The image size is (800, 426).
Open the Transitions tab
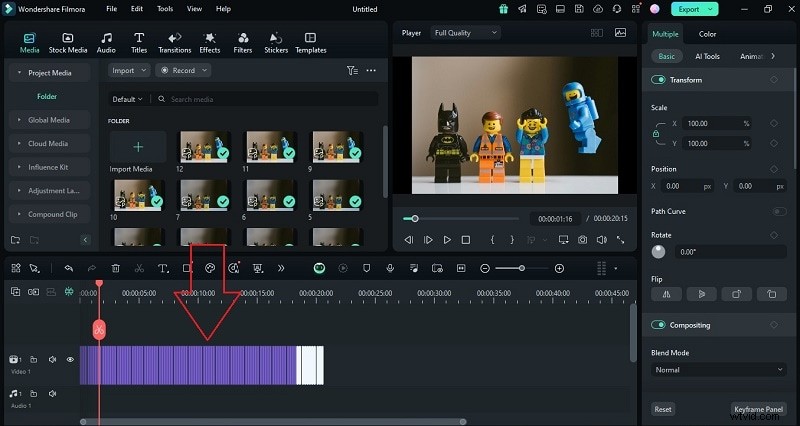pos(174,43)
